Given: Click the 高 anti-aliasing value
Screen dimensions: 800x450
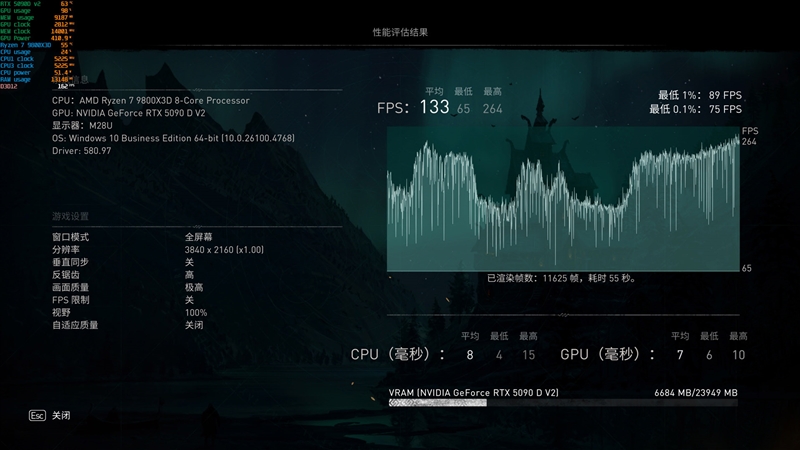Looking at the screenshot, I should click(x=189, y=275).
